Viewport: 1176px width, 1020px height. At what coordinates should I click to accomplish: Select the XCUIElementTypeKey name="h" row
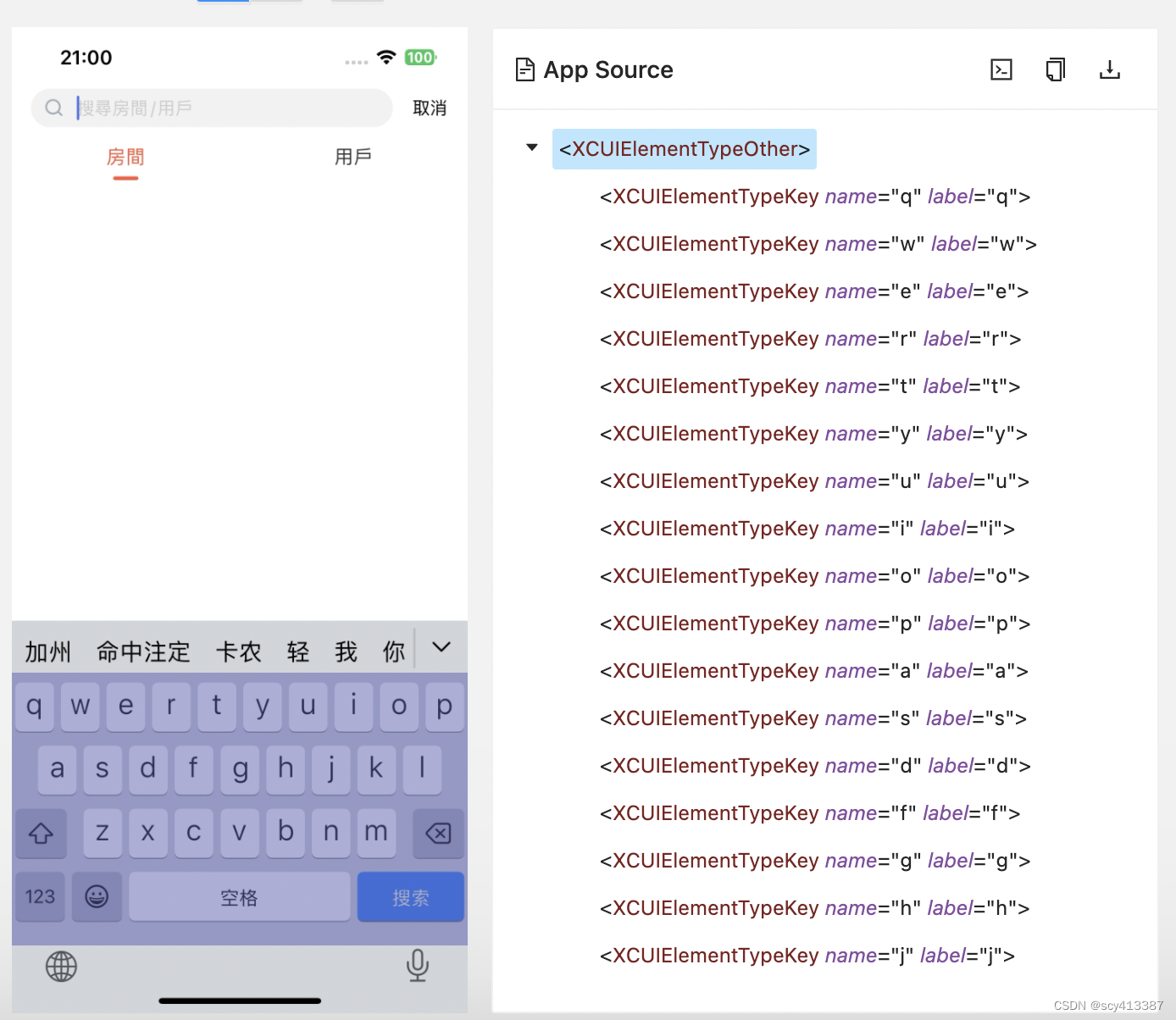point(815,908)
